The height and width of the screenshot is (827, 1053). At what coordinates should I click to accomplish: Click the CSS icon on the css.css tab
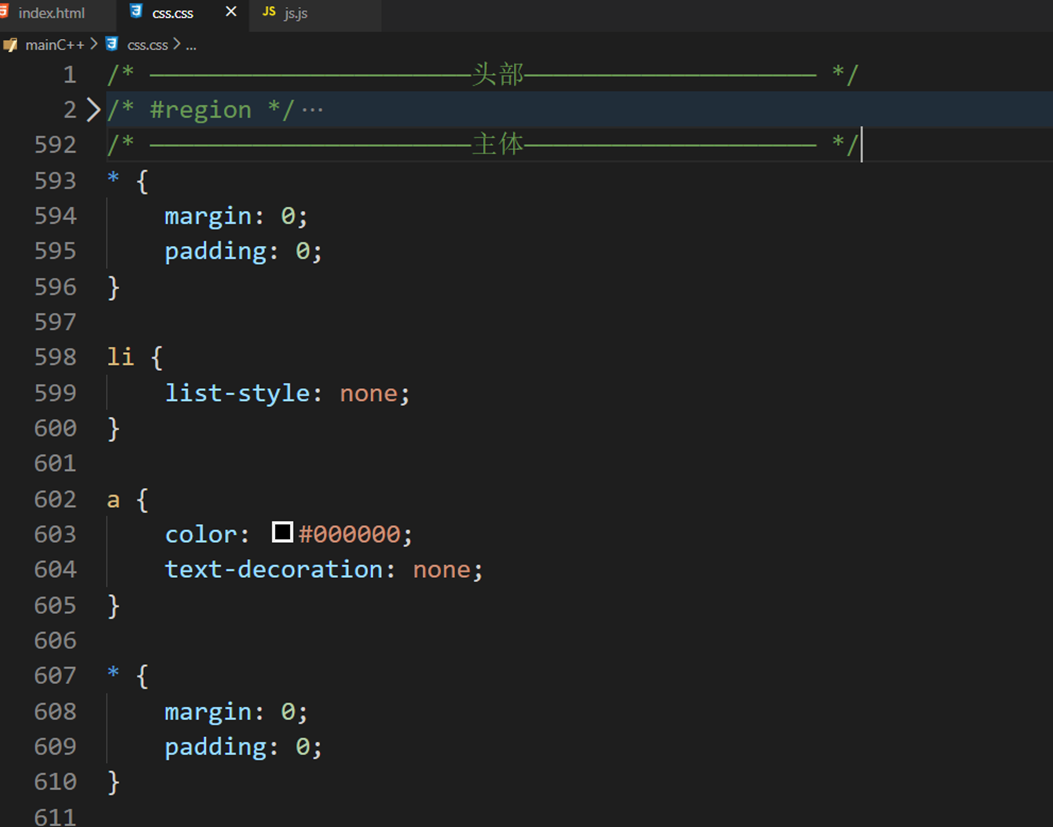click(x=135, y=14)
